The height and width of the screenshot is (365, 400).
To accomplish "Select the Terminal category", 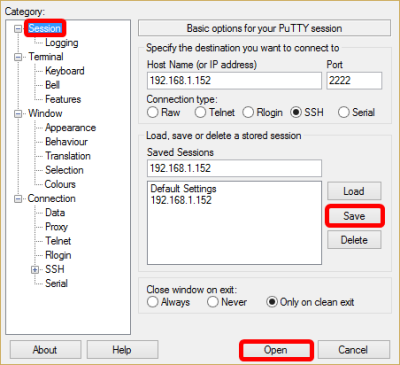I will point(46,57).
